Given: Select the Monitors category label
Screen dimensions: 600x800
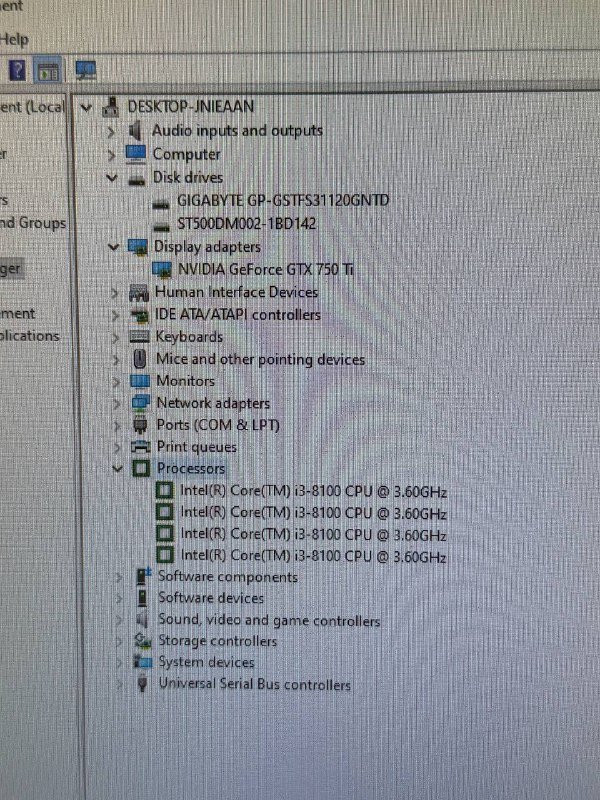Looking at the screenshot, I should (x=185, y=381).
